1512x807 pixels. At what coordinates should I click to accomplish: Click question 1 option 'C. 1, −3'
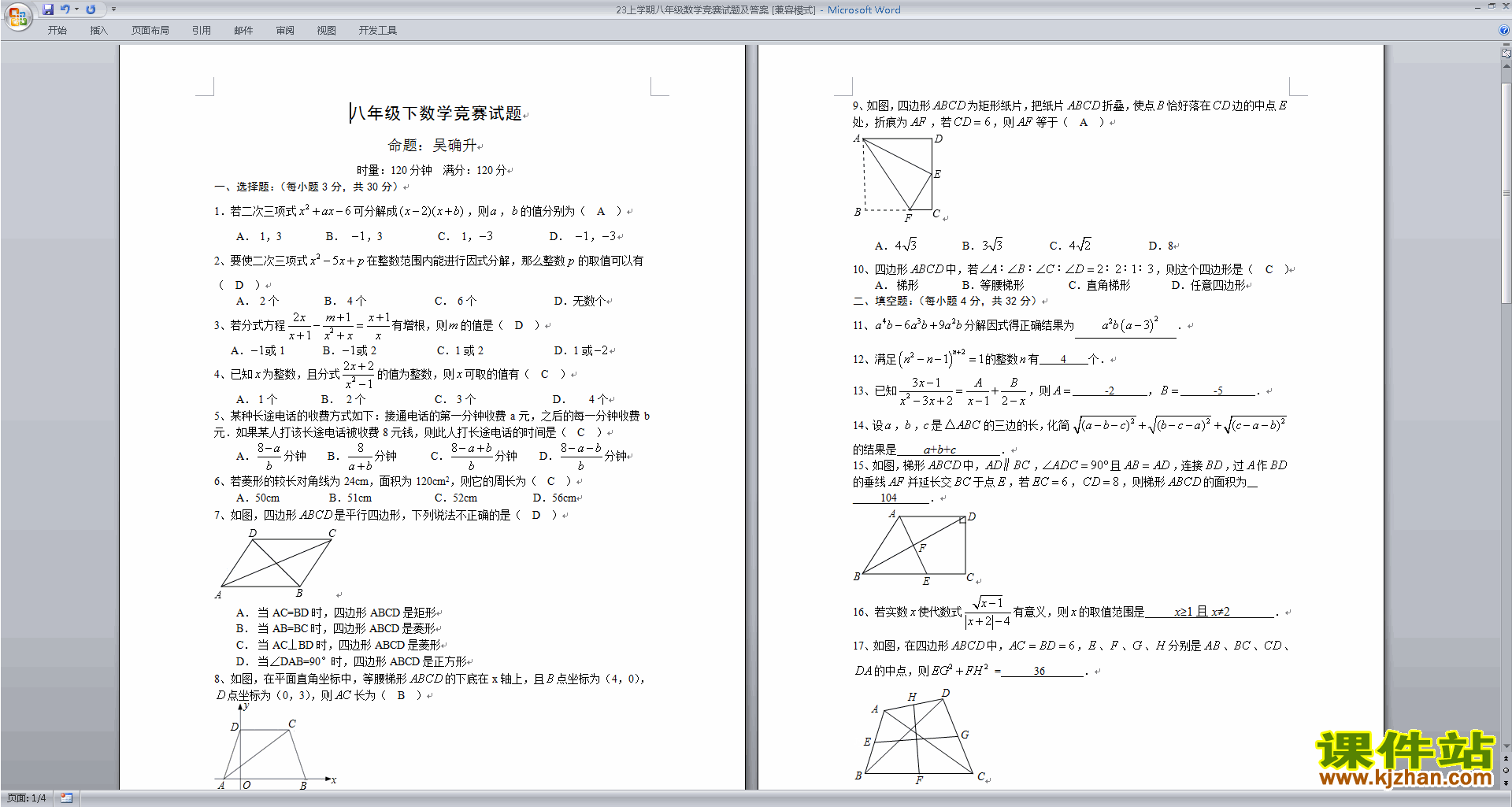465,237
